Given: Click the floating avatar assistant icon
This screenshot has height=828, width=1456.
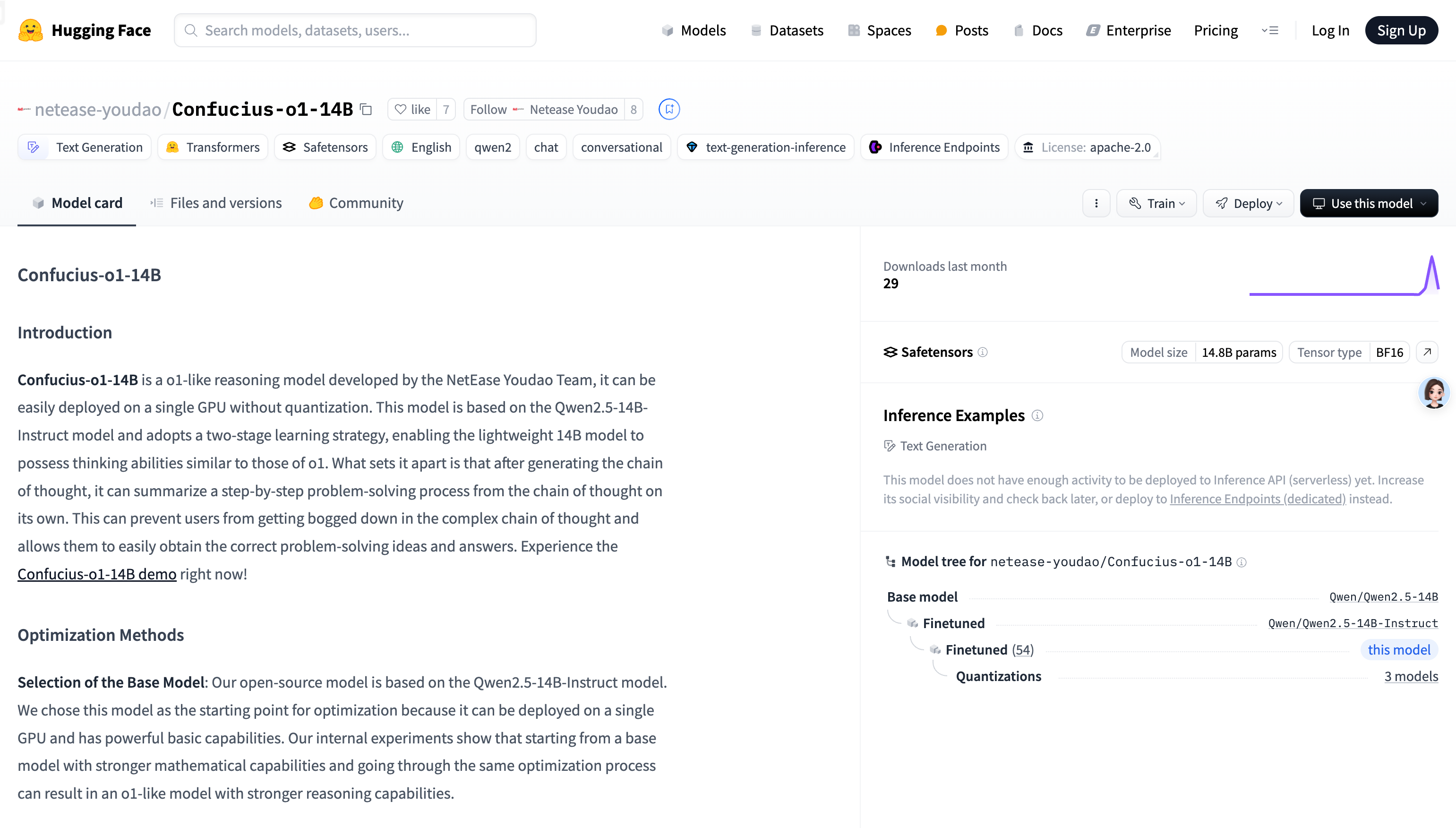Looking at the screenshot, I should click(x=1434, y=392).
